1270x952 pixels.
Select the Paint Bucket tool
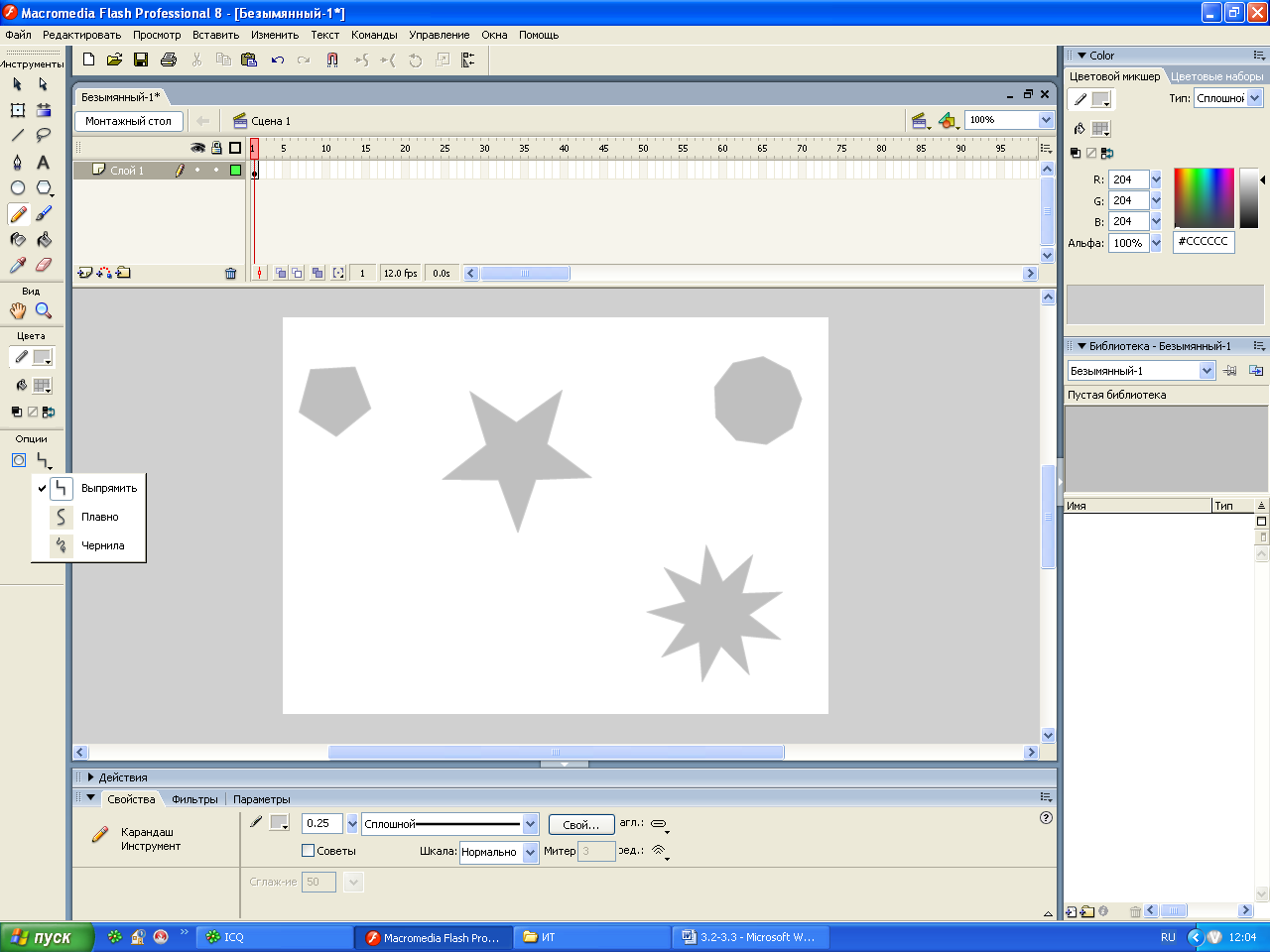tap(44, 239)
